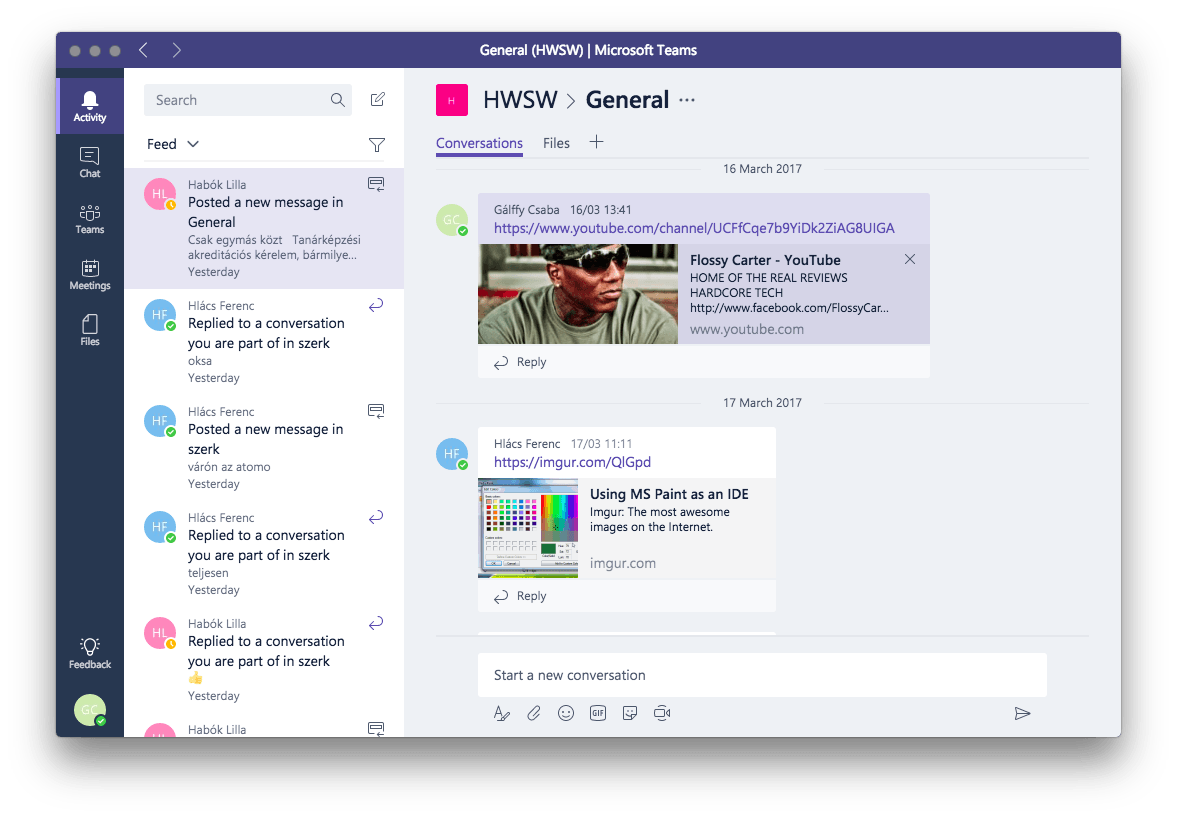
Task: Open the feed filter funnel icon
Action: (x=377, y=144)
